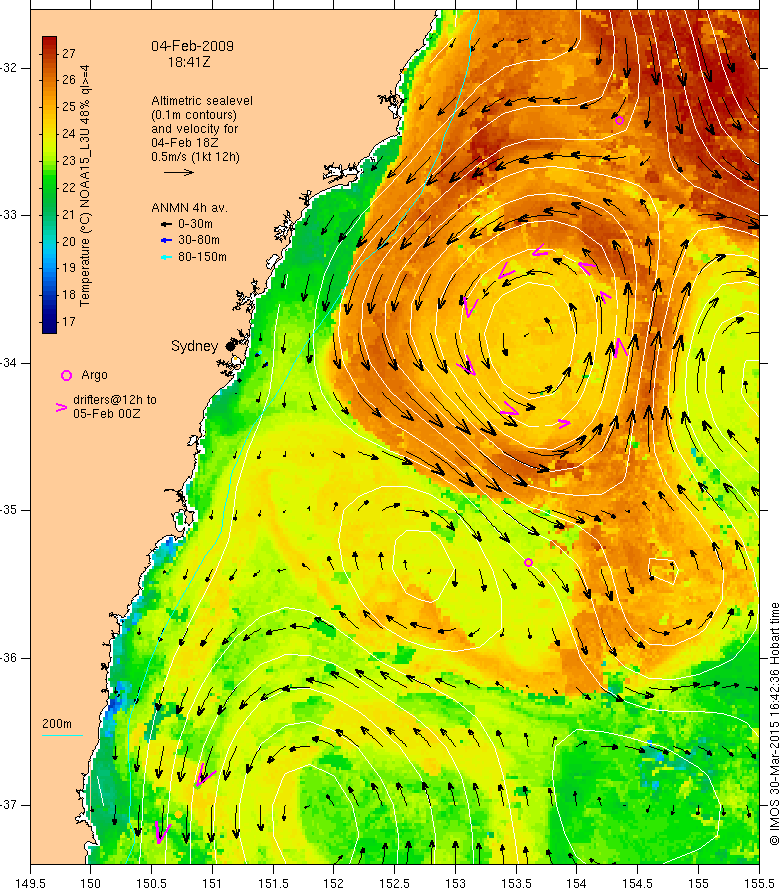The image size is (780, 890).
Task: Click the '05-Feb 00Z' legend text
Action: [x=107, y=414]
